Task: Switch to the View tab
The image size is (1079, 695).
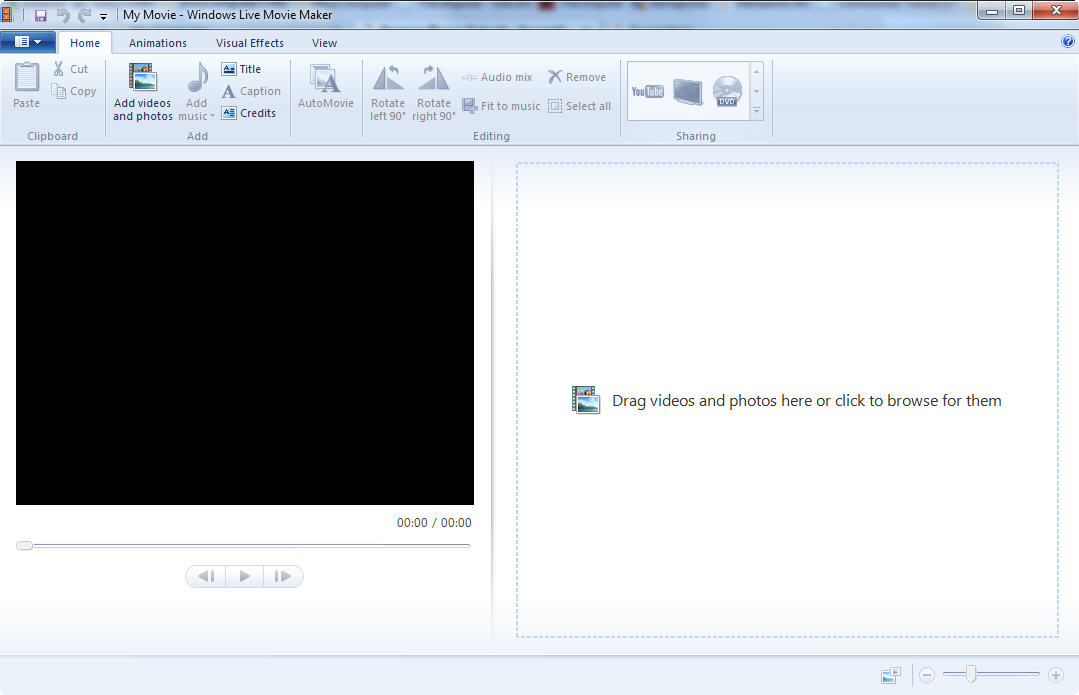Action: point(324,43)
